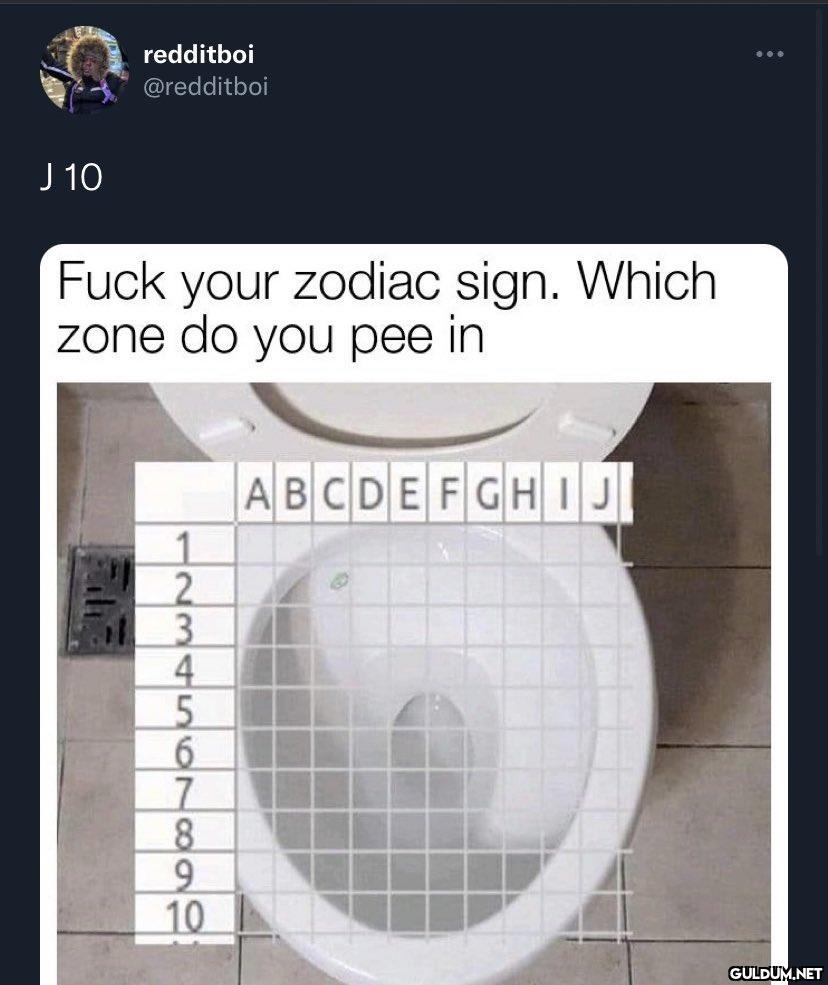Click column header A in the grid
The height and width of the screenshot is (985, 828).
coord(257,494)
